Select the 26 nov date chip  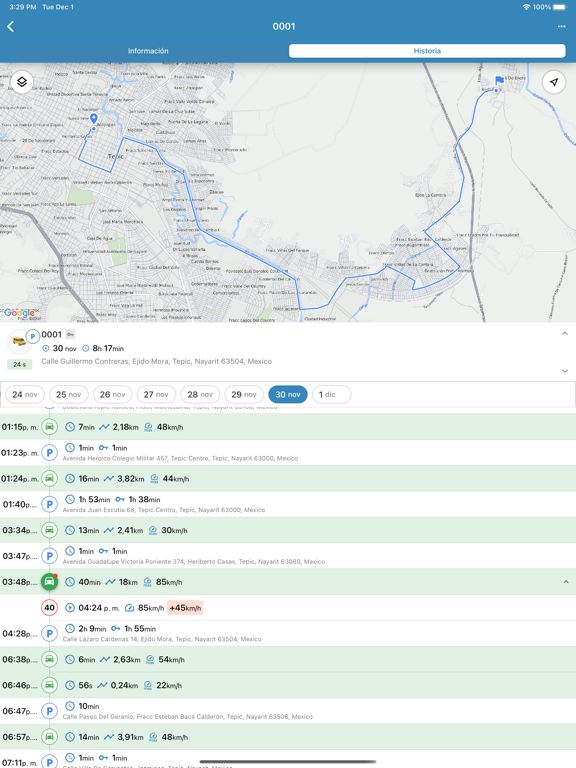(x=112, y=394)
